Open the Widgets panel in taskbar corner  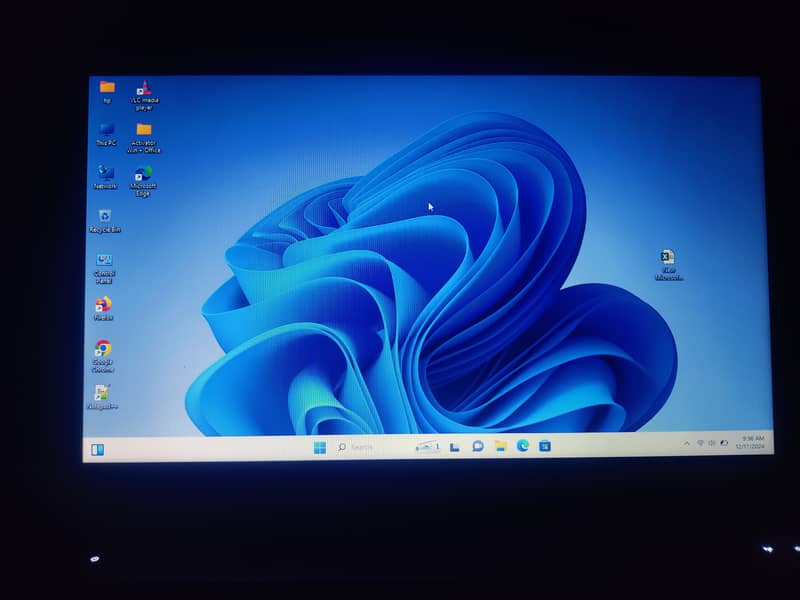pos(97,450)
